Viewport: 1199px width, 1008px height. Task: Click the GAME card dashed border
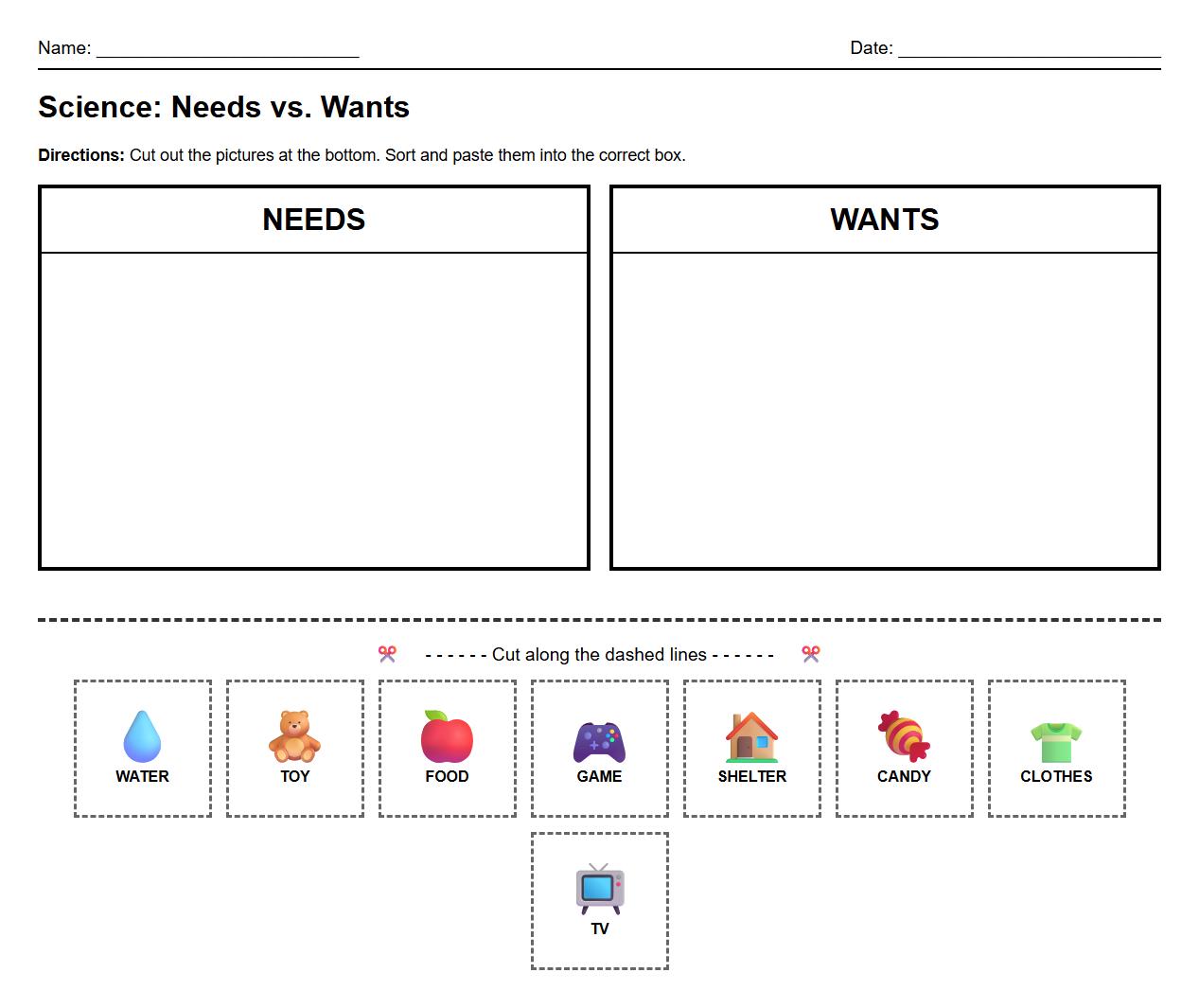[600, 680]
